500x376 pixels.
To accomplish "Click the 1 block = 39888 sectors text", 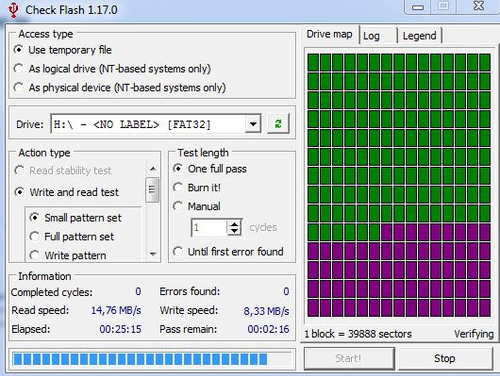I will click(358, 334).
